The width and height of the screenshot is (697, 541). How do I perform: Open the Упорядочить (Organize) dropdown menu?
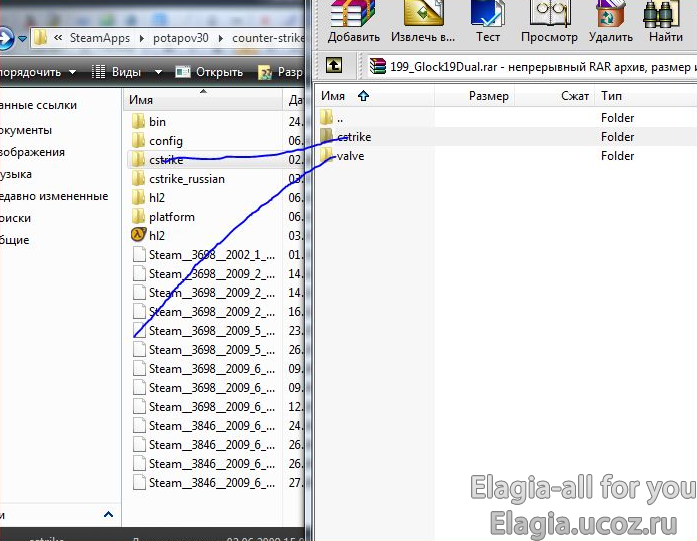(37, 72)
